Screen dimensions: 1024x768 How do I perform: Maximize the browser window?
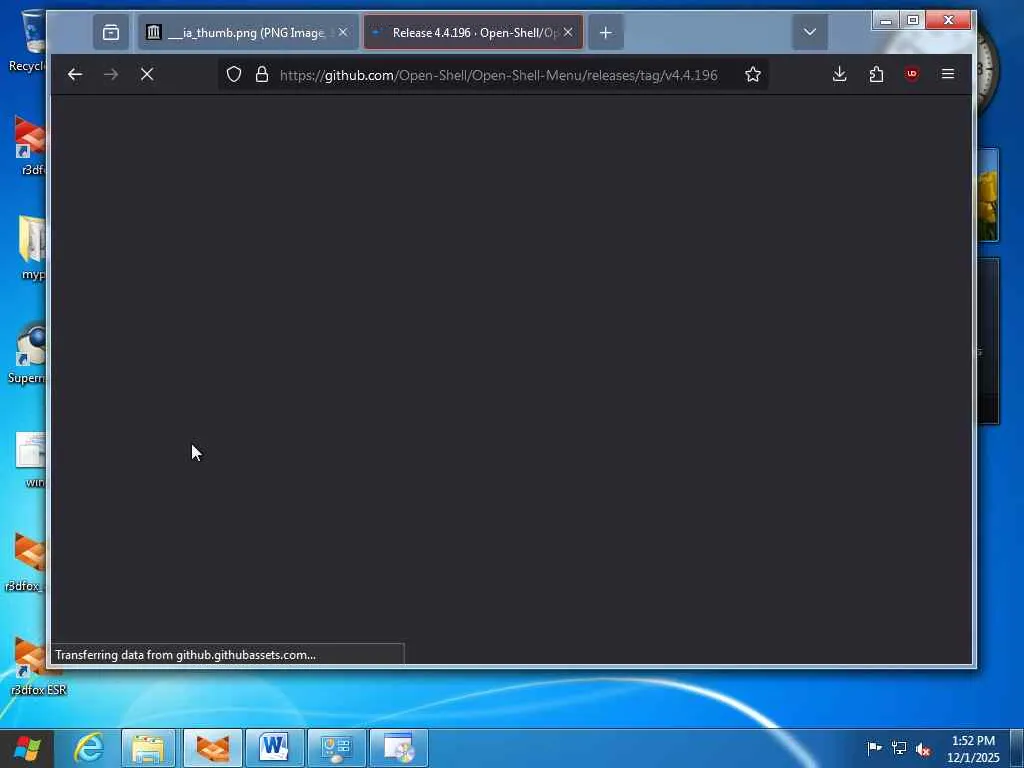(x=913, y=20)
